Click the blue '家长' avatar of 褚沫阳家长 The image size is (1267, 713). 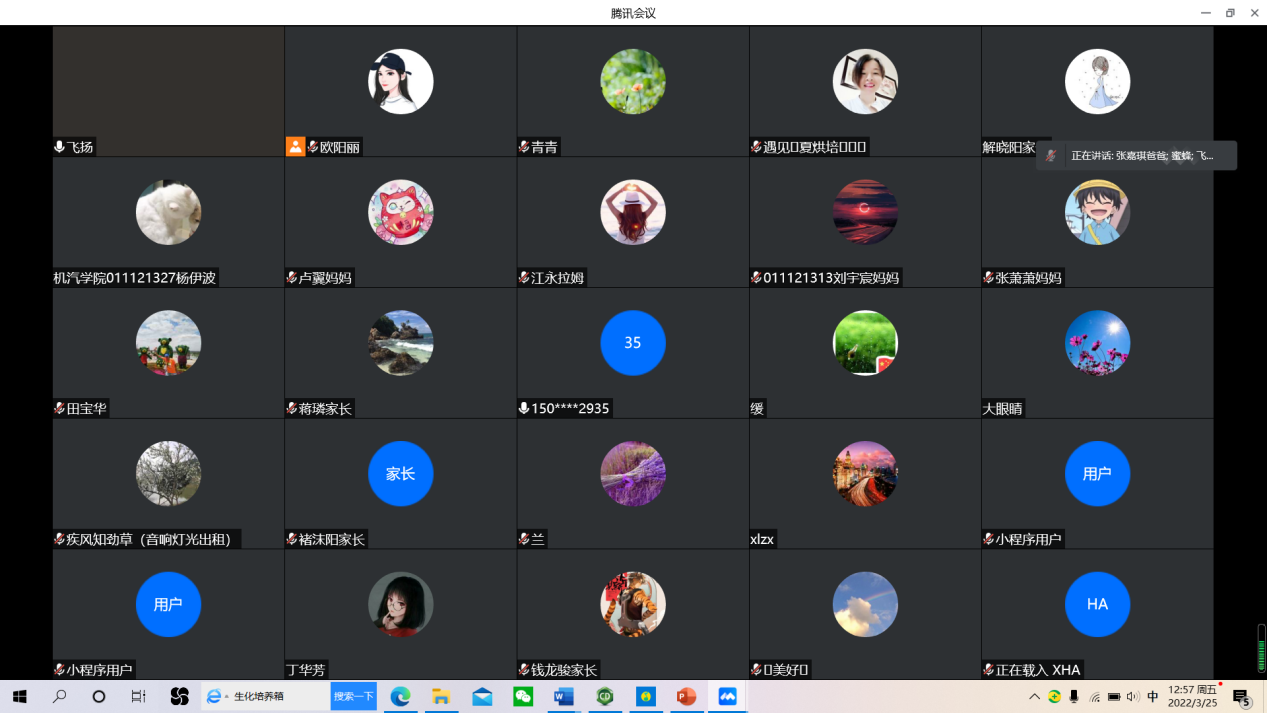[x=400, y=474]
